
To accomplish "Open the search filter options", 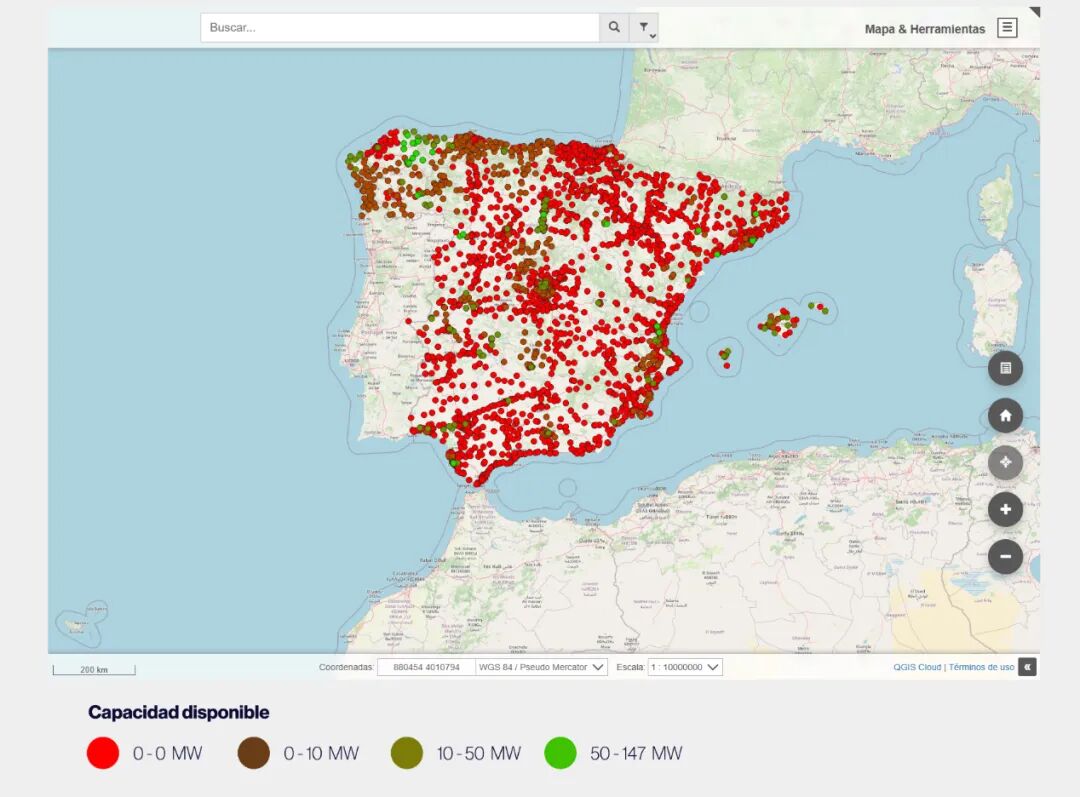I will click(645, 28).
